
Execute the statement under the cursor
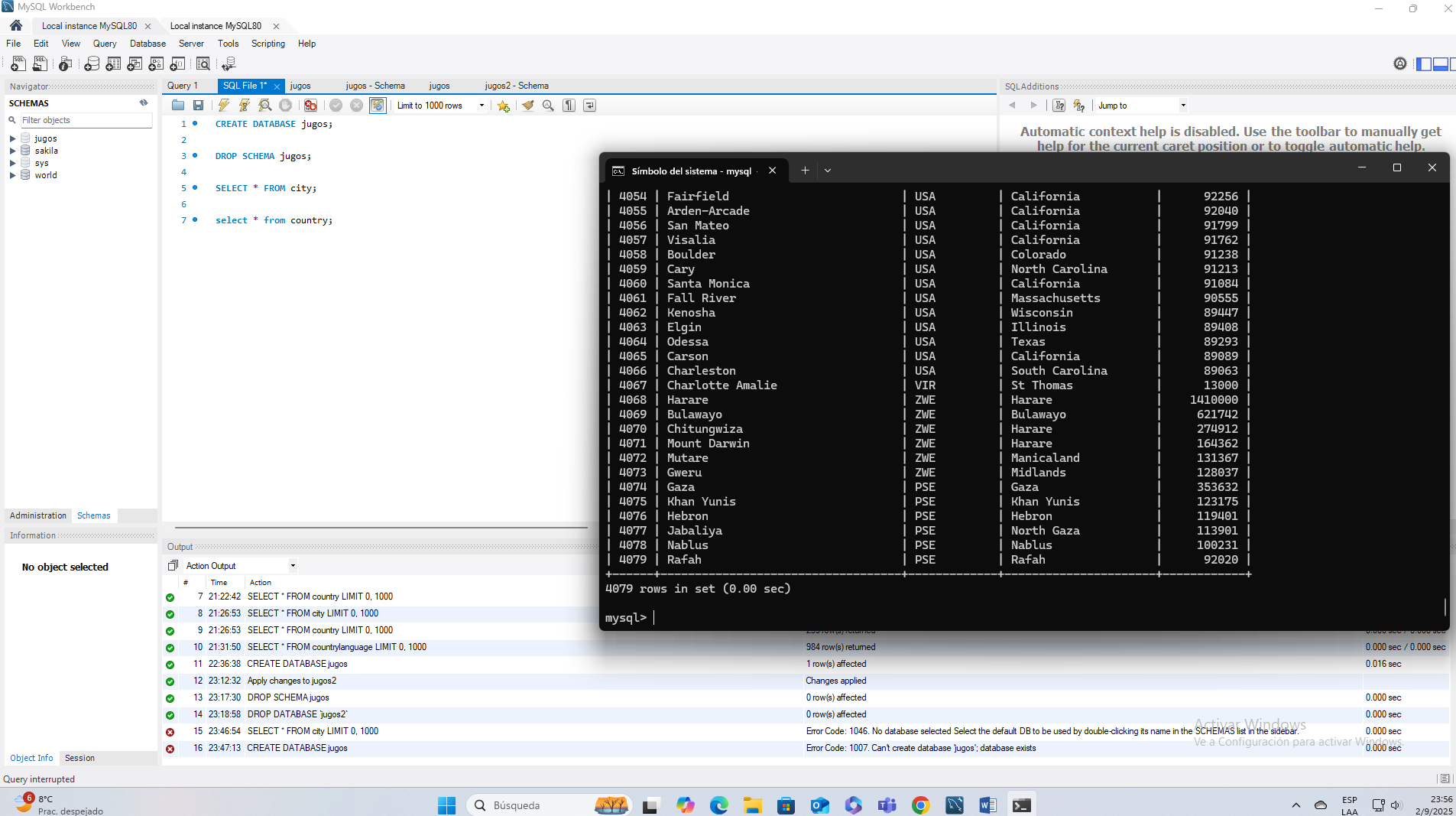tap(245, 106)
